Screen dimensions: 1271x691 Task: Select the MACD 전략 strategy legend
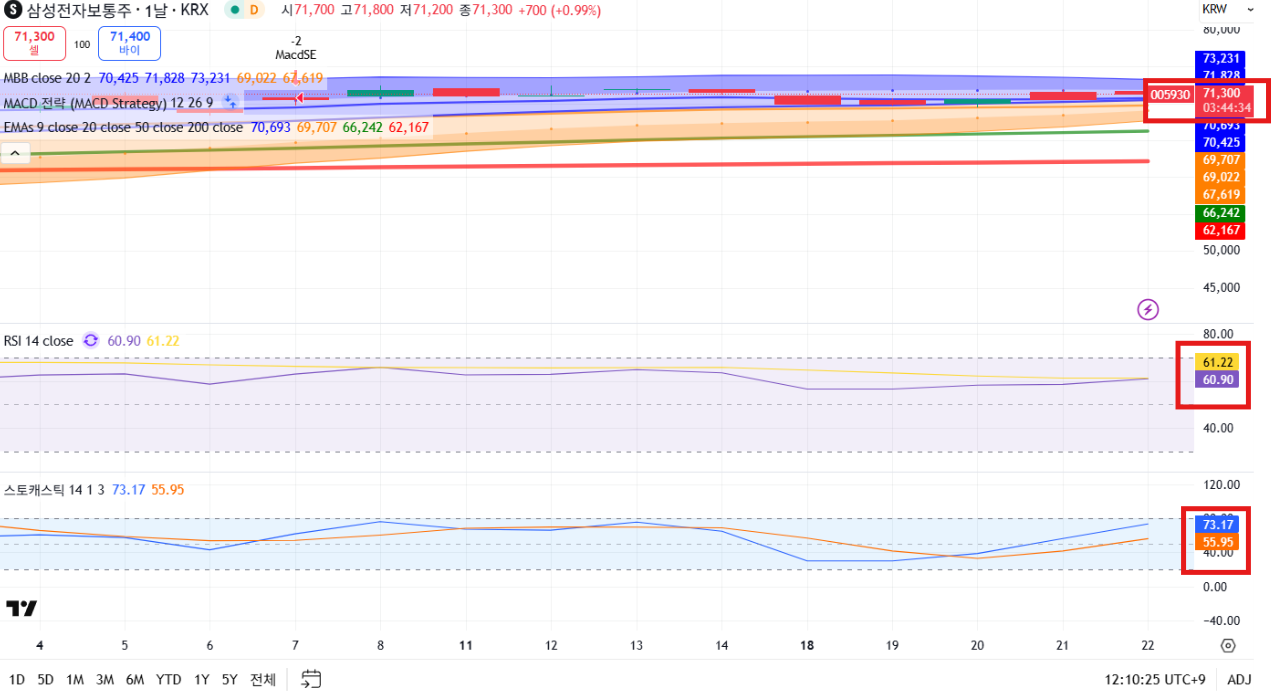(108, 103)
